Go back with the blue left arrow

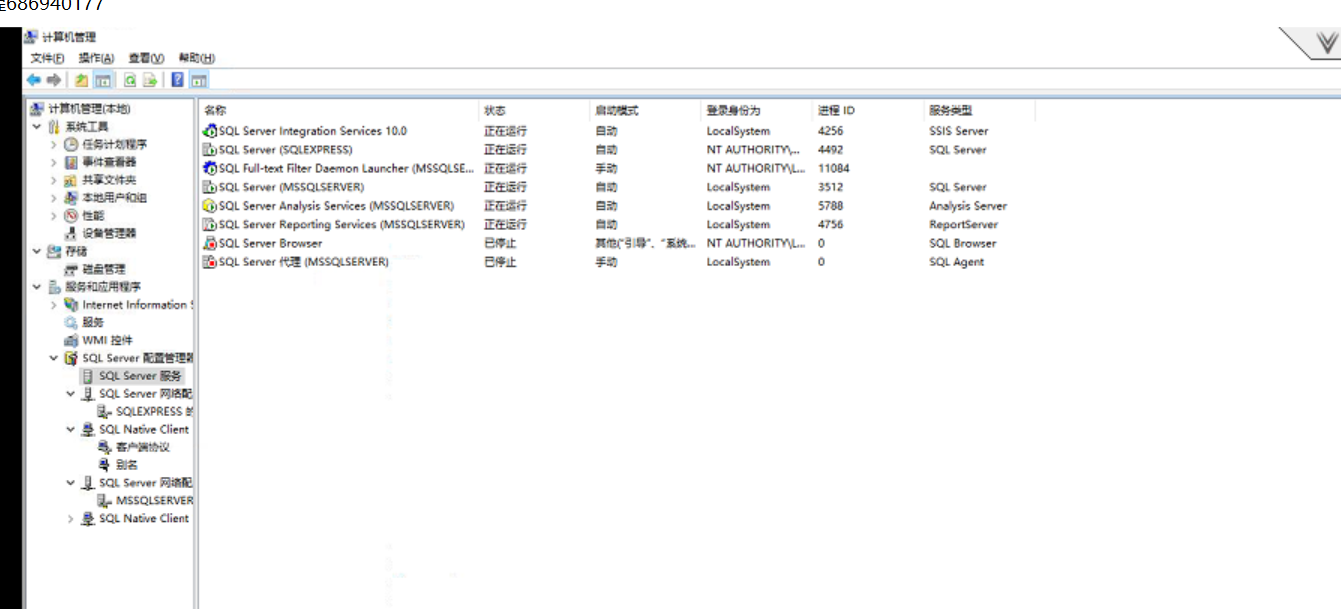click(x=34, y=80)
